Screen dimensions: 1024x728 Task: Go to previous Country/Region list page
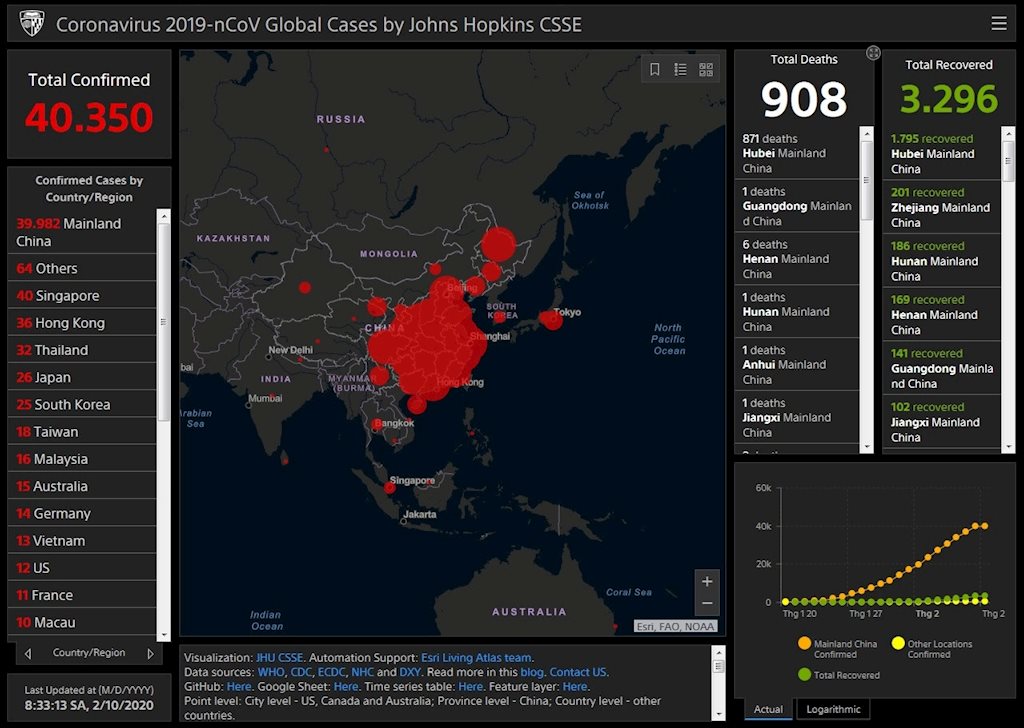pos(28,654)
